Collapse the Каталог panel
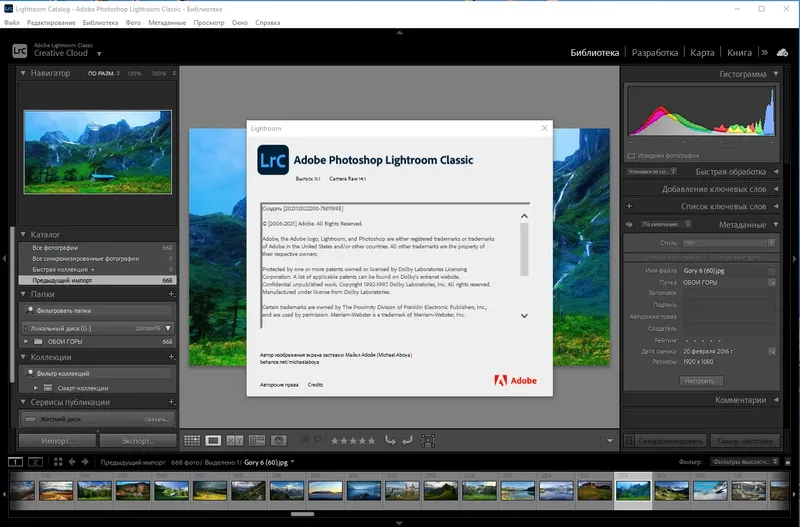This screenshot has width=800, height=527. [23, 234]
